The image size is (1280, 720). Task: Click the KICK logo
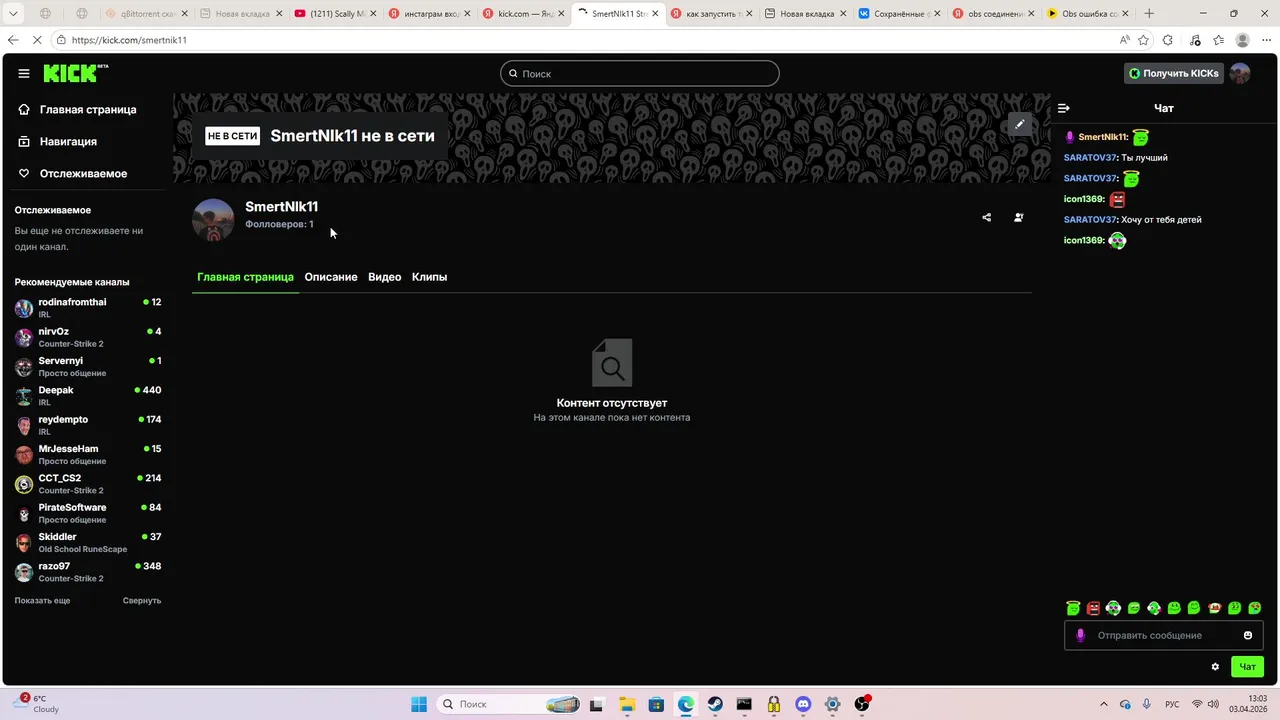coord(75,73)
